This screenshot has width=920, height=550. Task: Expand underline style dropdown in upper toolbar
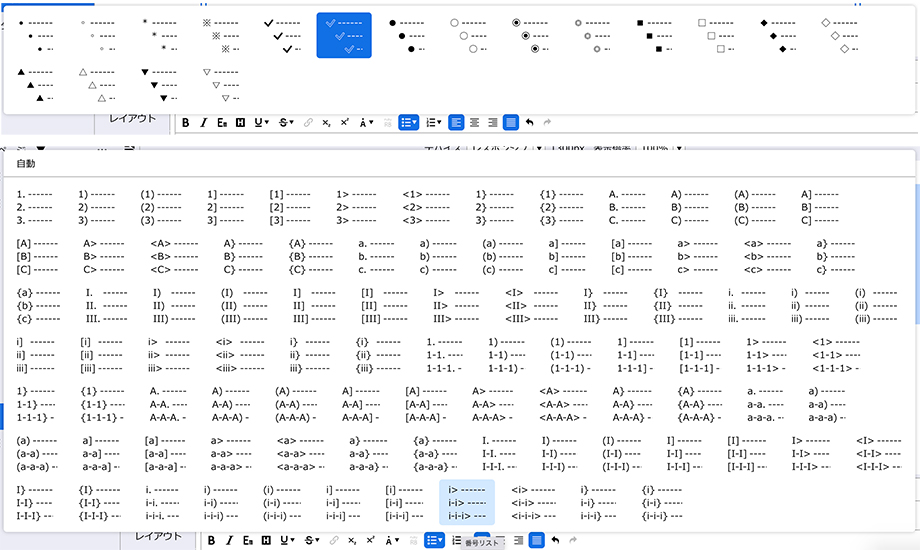(262, 122)
